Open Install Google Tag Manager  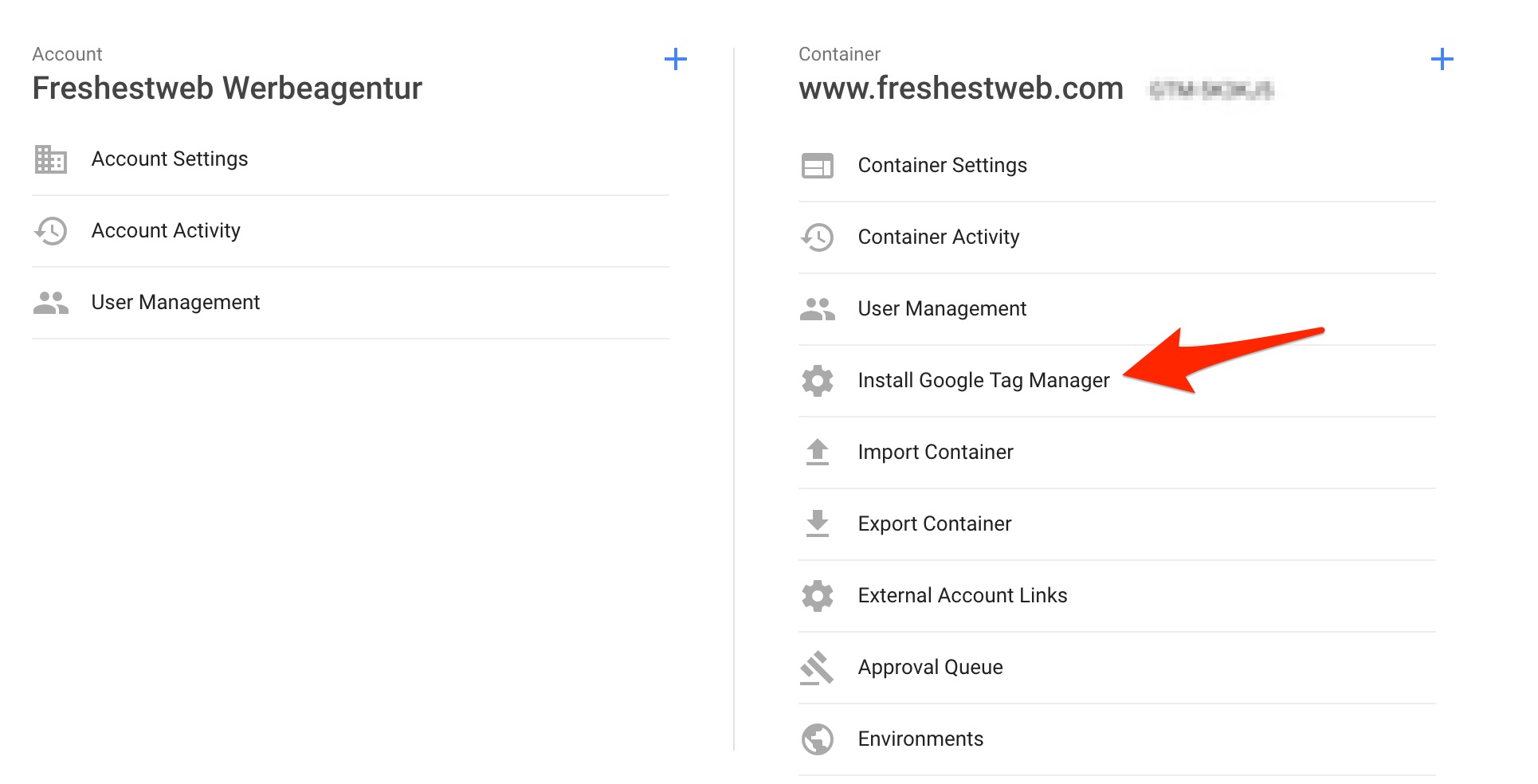pos(983,381)
